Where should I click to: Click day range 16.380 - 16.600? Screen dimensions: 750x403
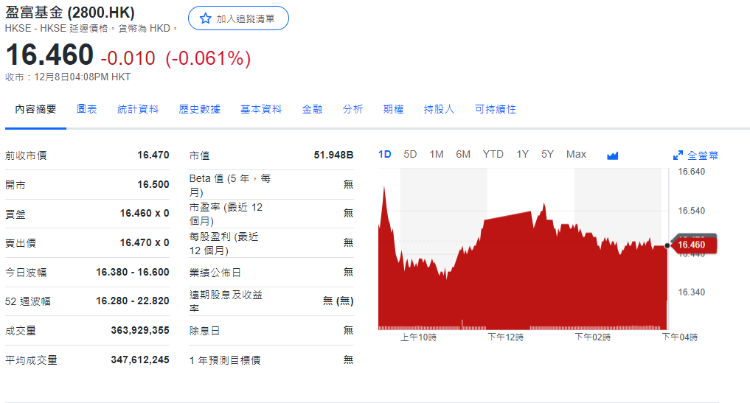132,272
